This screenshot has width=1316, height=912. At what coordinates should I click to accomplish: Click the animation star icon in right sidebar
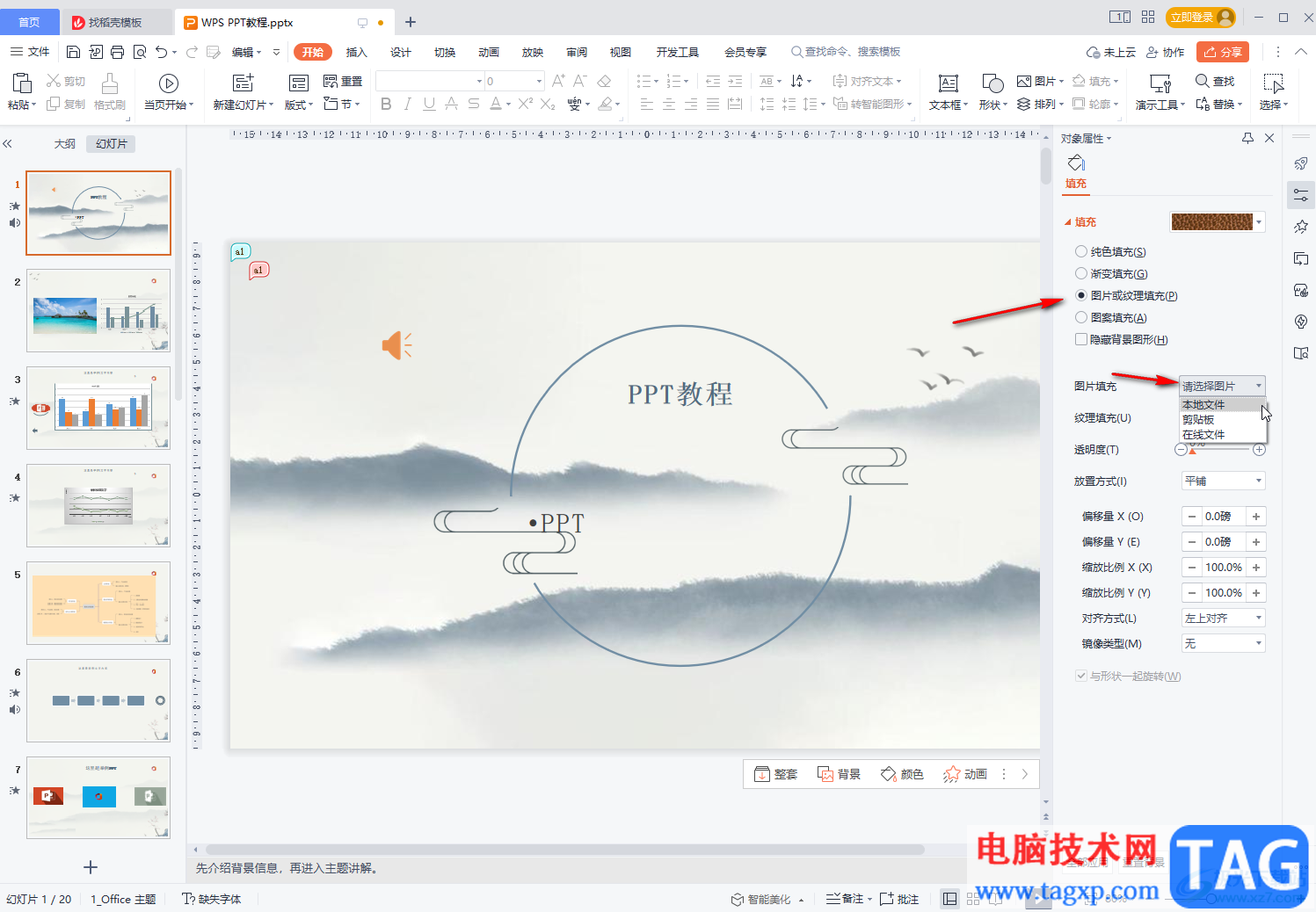[1301, 227]
